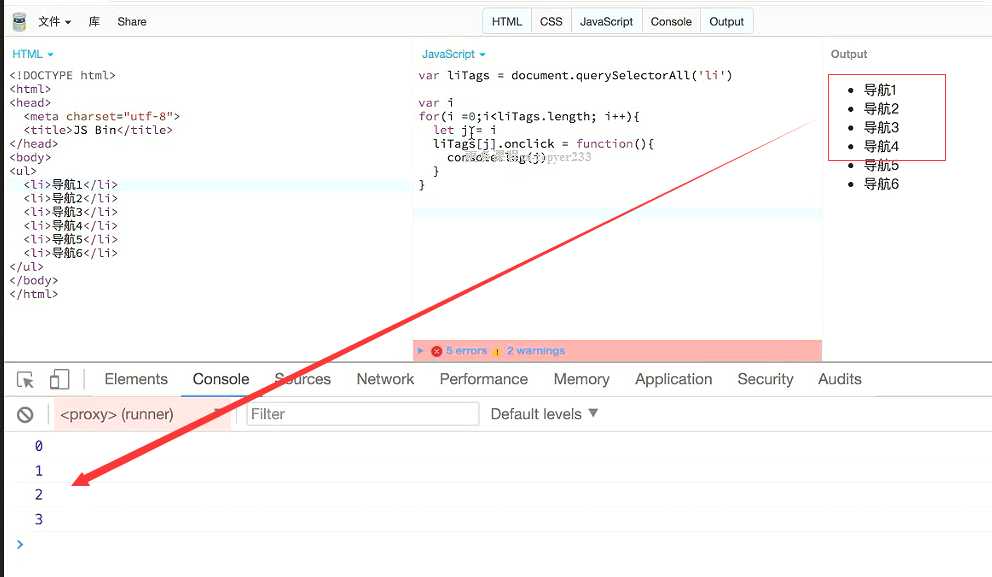This screenshot has width=992, height=577.
Task: Toggle the device toolbar icon
Action: tap(59, 380)
